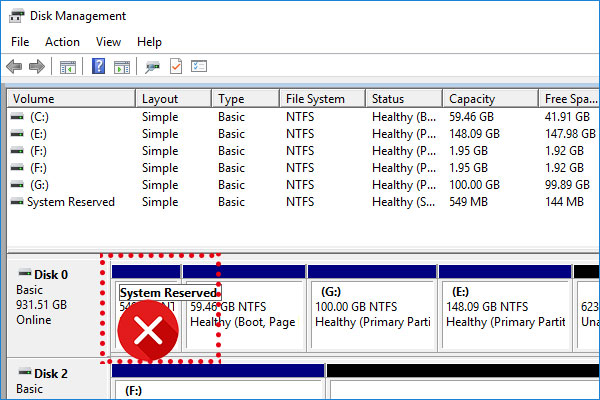Select the 59.46 GB NTFS boot partition block
Viewport: 600px width, 400px height.
[244, 308]
